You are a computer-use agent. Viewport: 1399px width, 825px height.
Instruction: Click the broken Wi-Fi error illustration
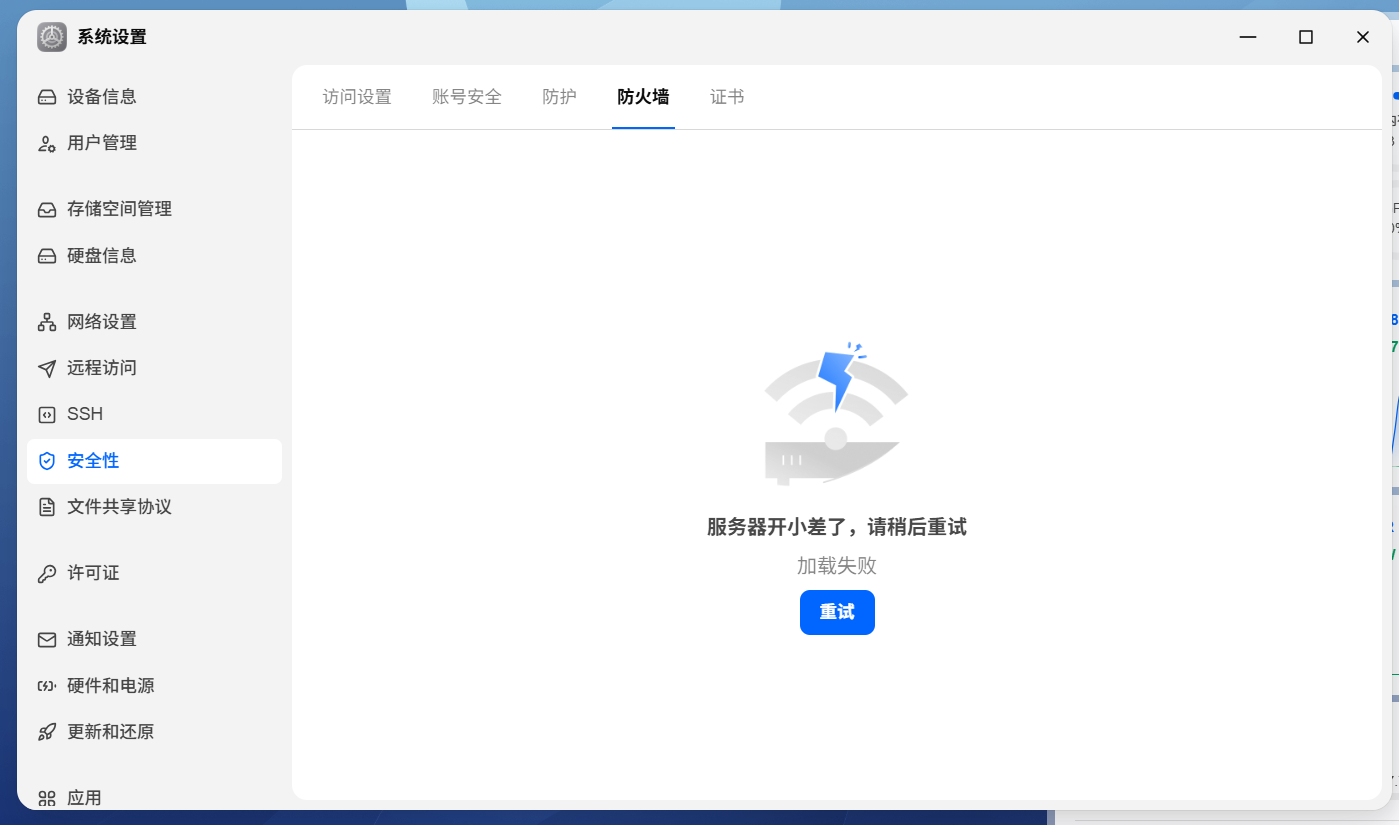click(836, 413)
